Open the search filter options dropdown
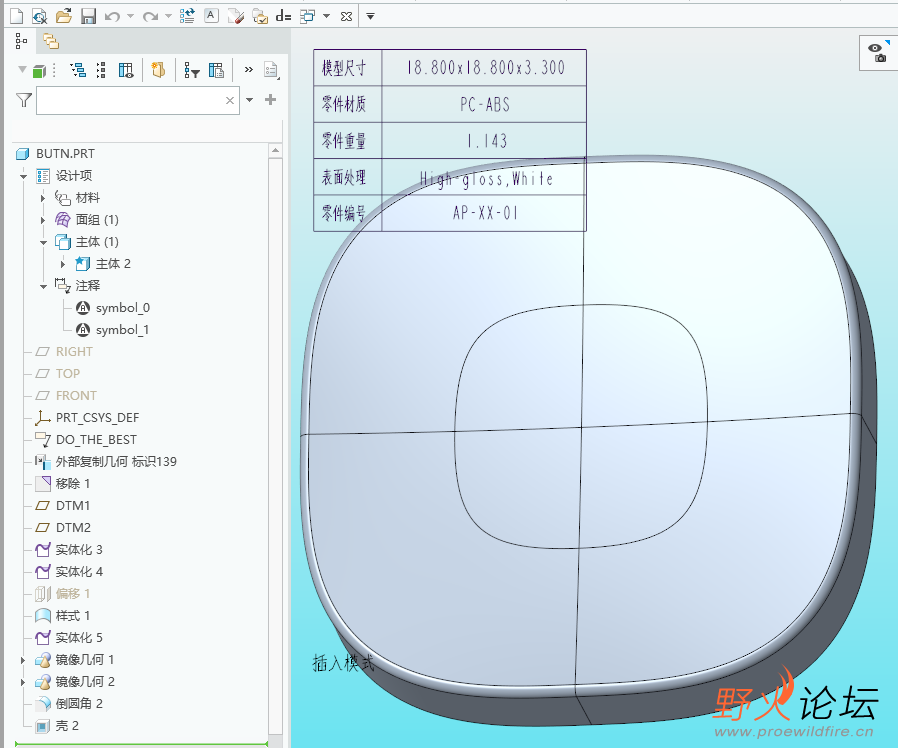 click(249, 100)
